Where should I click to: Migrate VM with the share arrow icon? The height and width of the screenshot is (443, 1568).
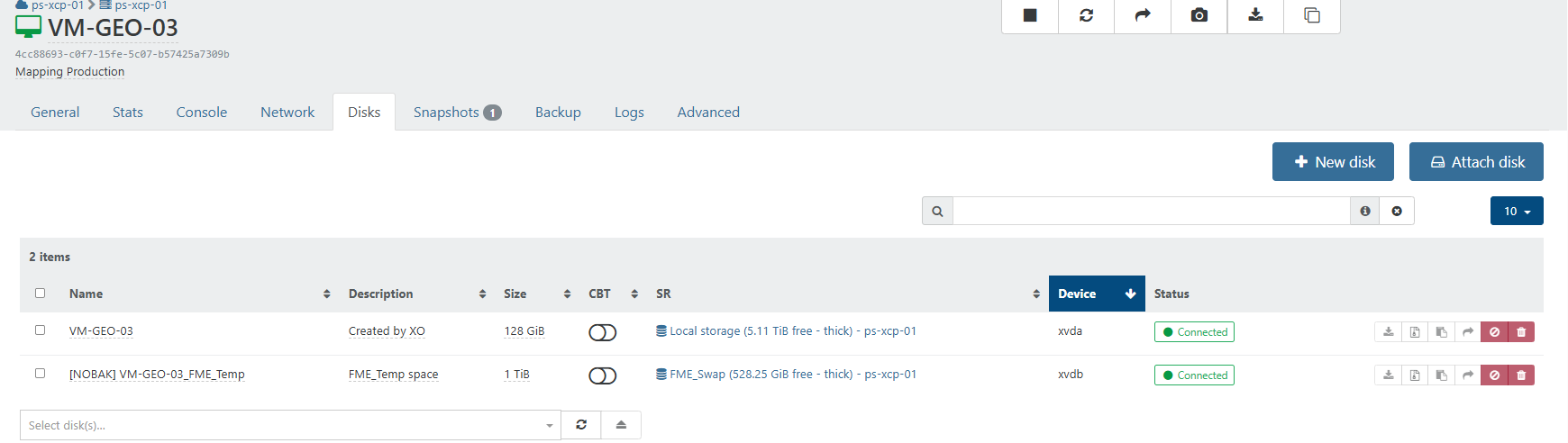point(1143,15)
